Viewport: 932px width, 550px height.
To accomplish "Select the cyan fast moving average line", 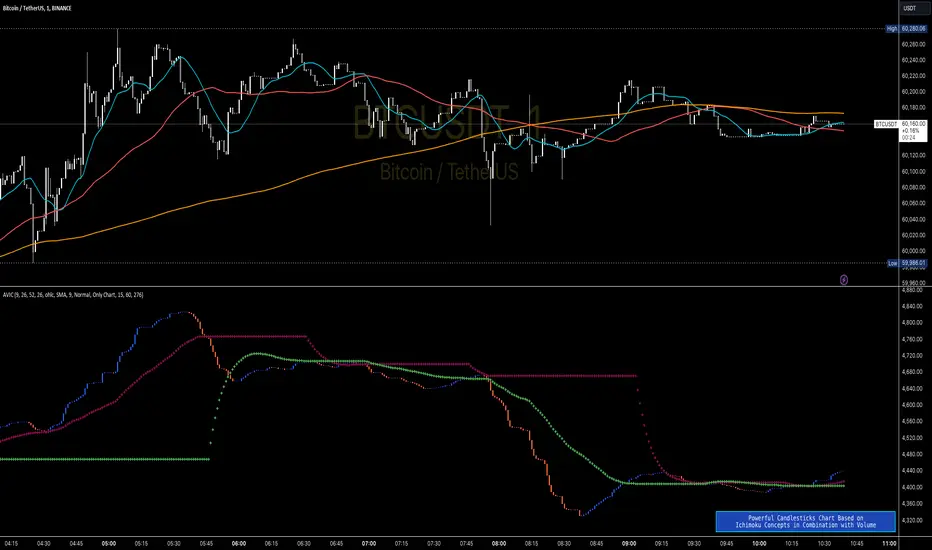I will coord(178,60).
